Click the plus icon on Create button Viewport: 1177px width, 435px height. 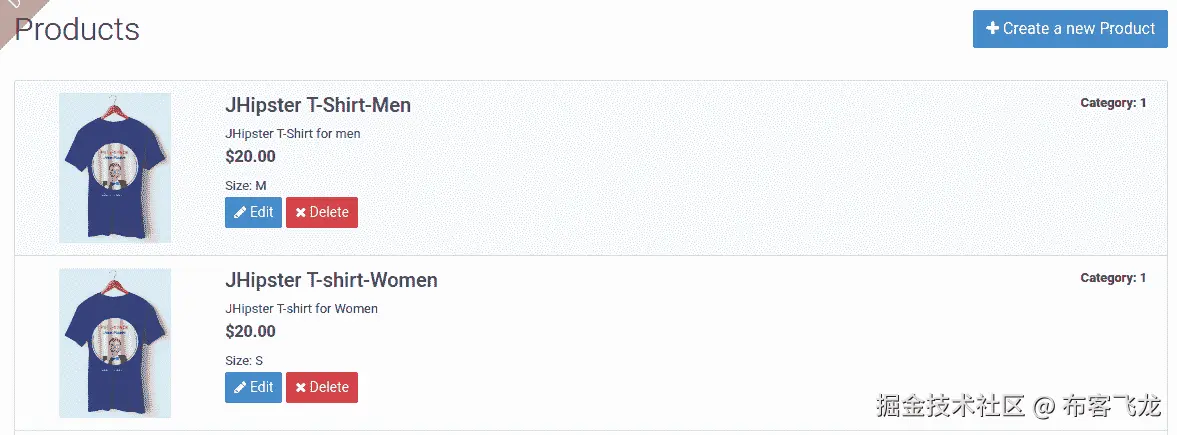[x=992, y=28]
